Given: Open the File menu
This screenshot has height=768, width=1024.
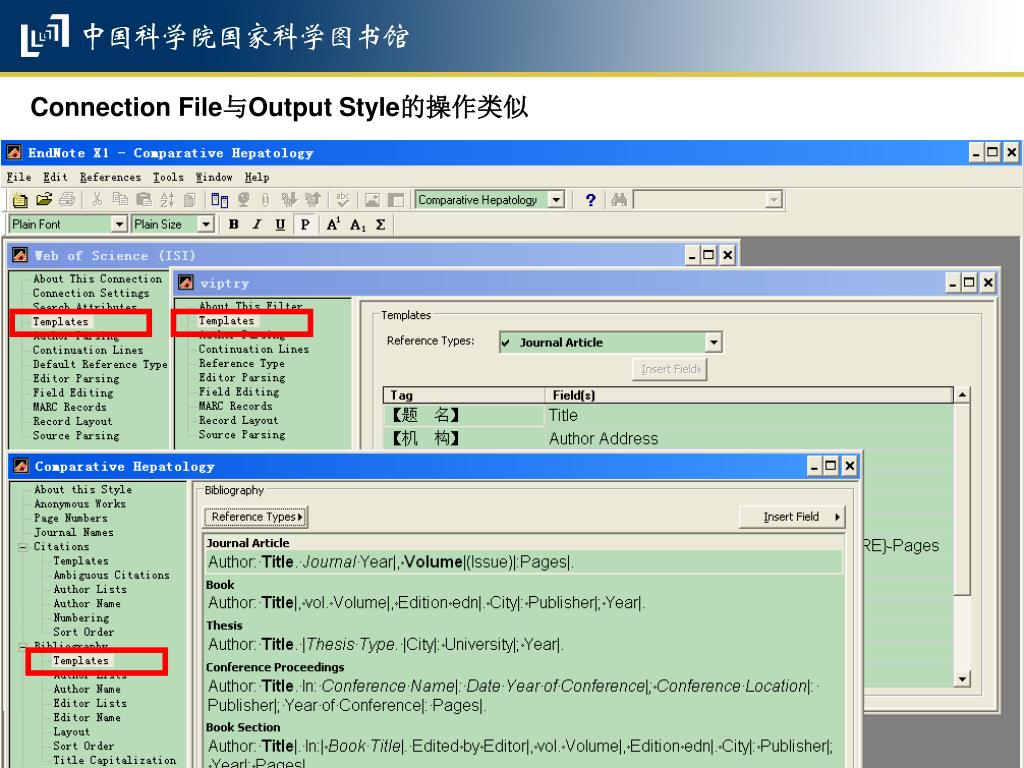Looking at the screenshot, I should coord(19,177).
